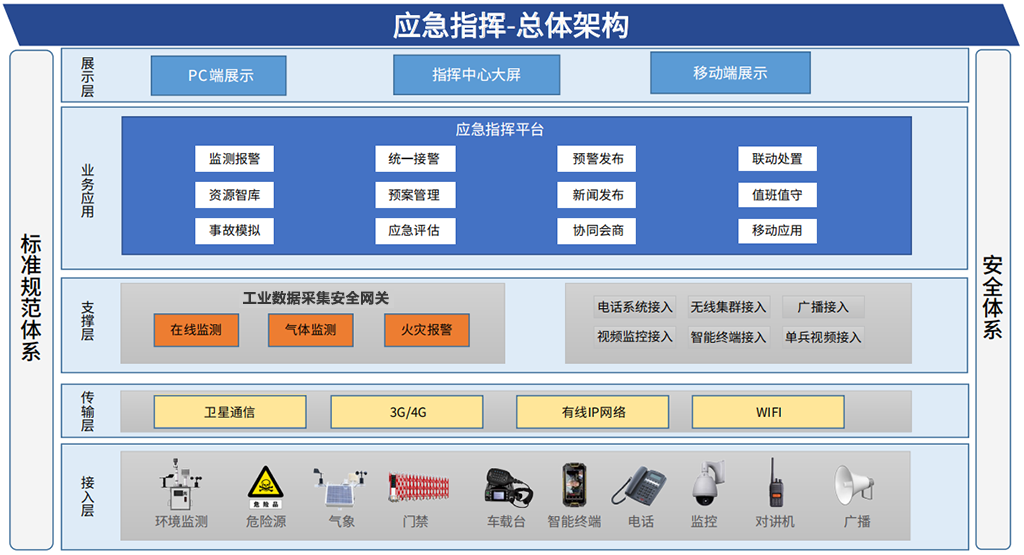Click the 接入层 layer label
Viewport: 1024px width, 555px height.
coord(88,496)
